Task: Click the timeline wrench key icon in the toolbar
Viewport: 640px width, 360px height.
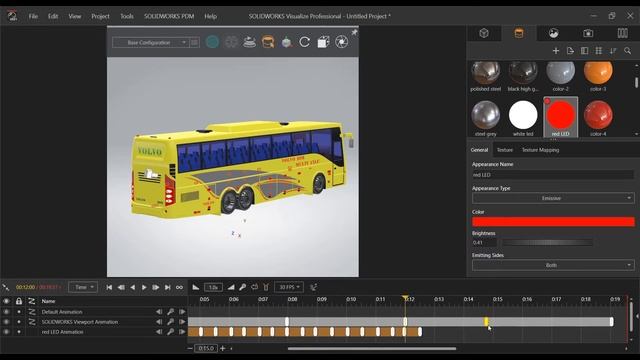Action: (x=242, y=287)
